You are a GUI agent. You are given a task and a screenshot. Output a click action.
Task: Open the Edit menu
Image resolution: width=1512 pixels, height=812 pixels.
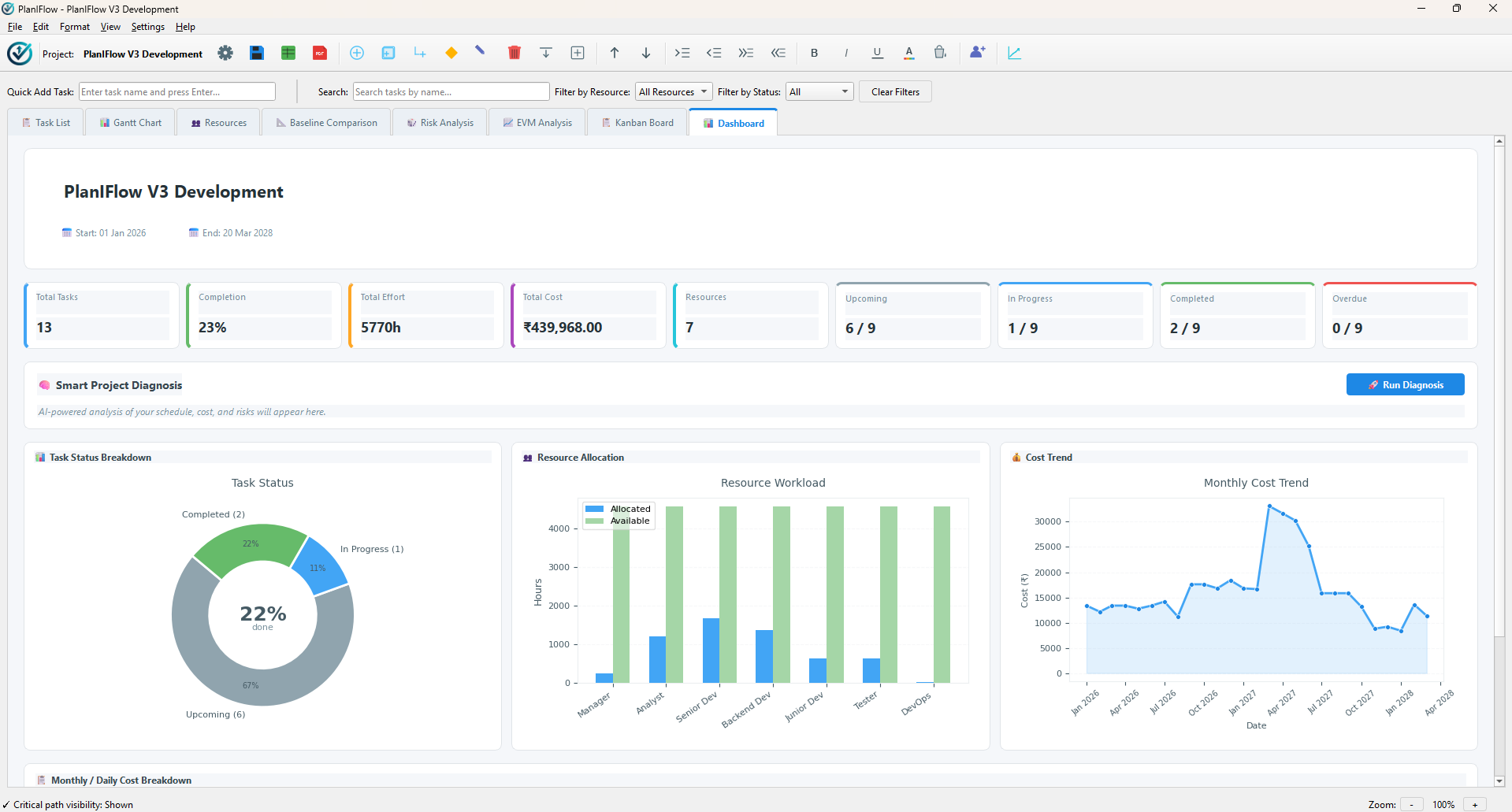[41, 27]
